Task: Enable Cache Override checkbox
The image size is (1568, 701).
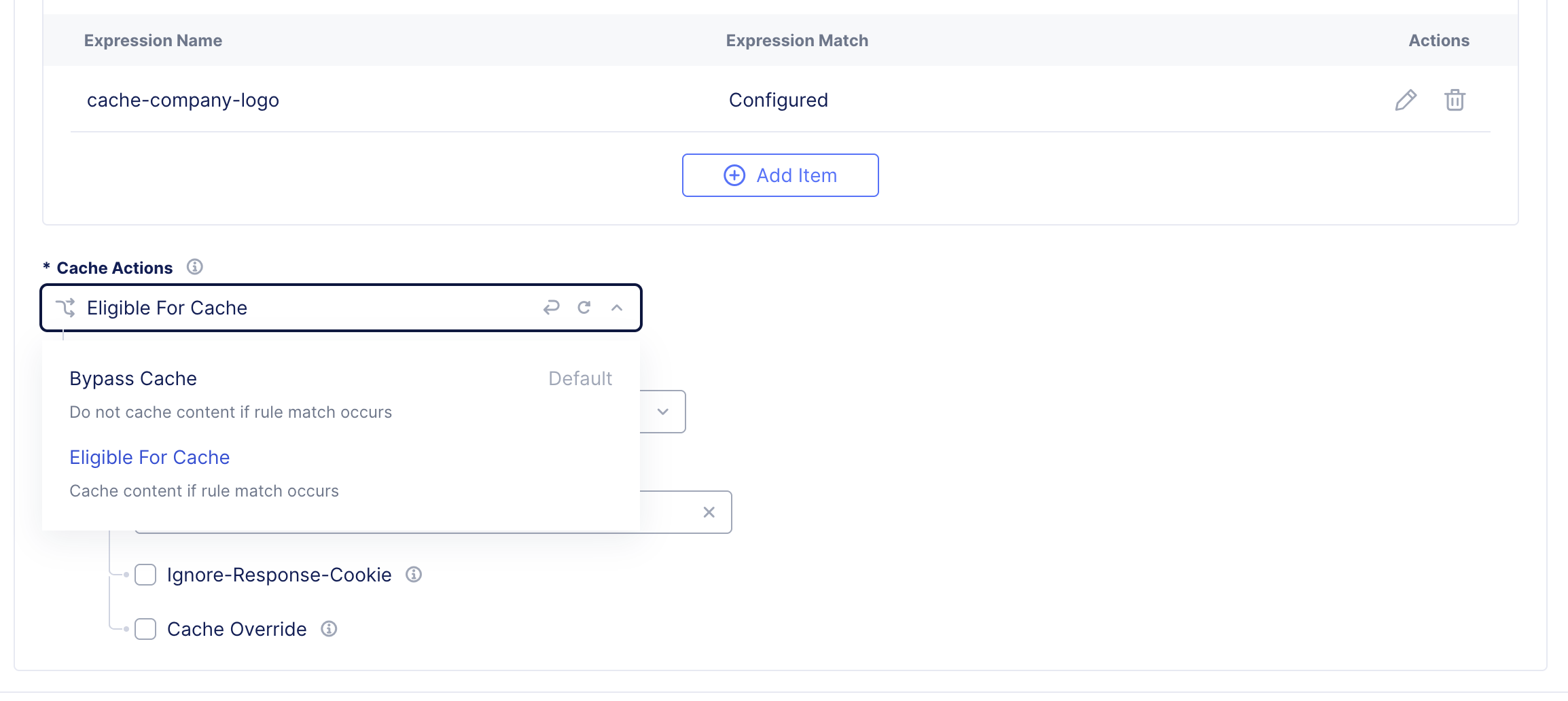Action: click(145, 629)
